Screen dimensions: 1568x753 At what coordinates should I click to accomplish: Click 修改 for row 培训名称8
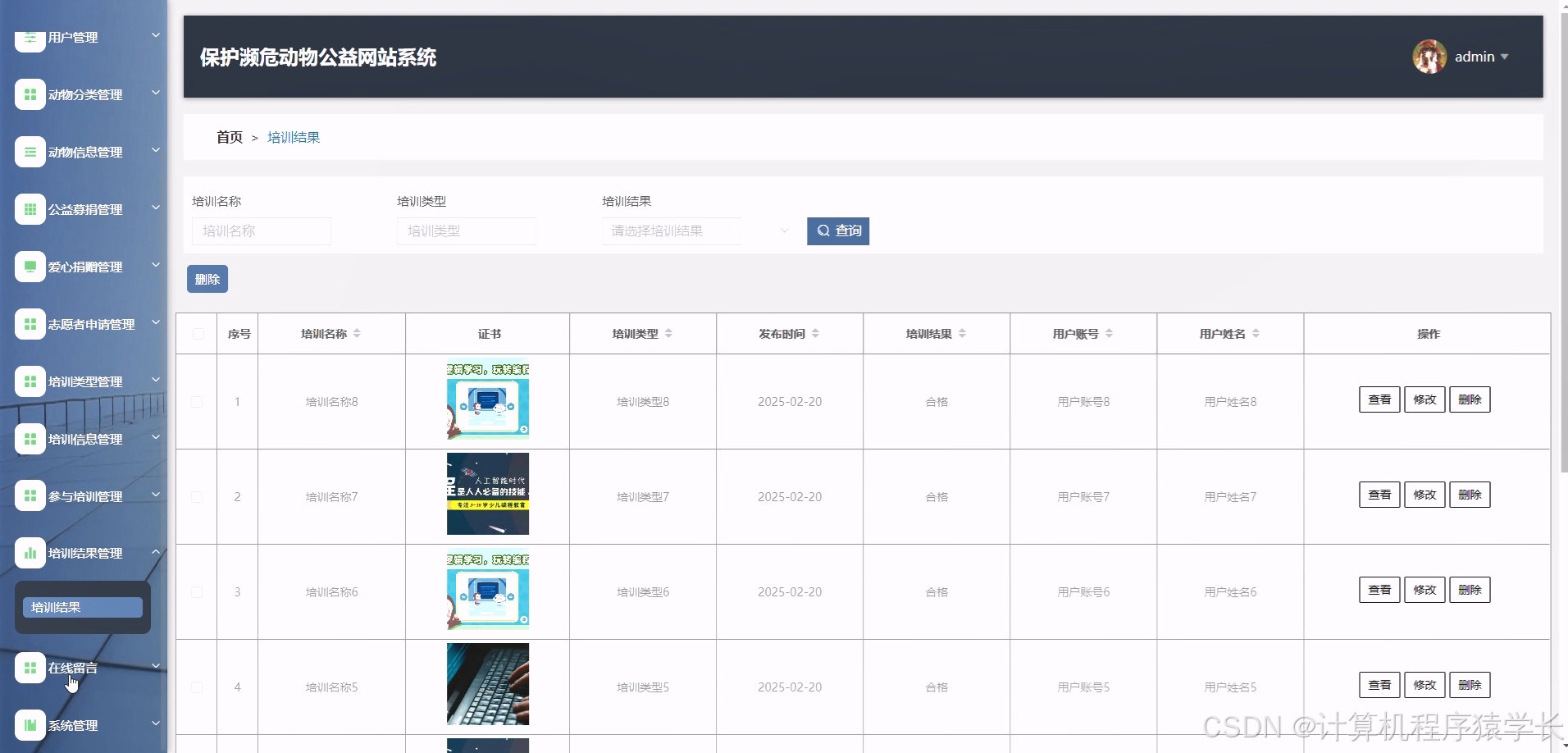[1424, 399]
